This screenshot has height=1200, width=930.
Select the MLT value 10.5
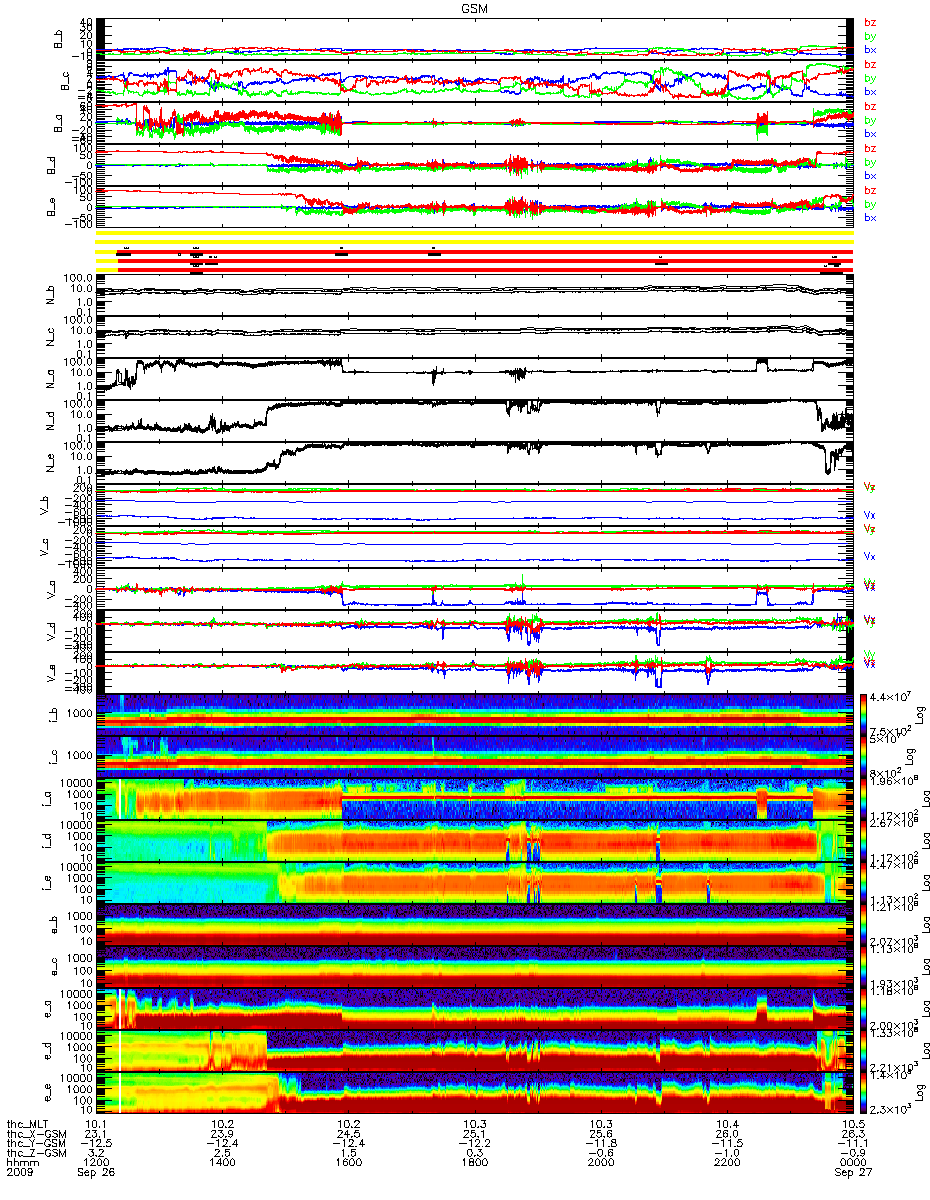852,1125
